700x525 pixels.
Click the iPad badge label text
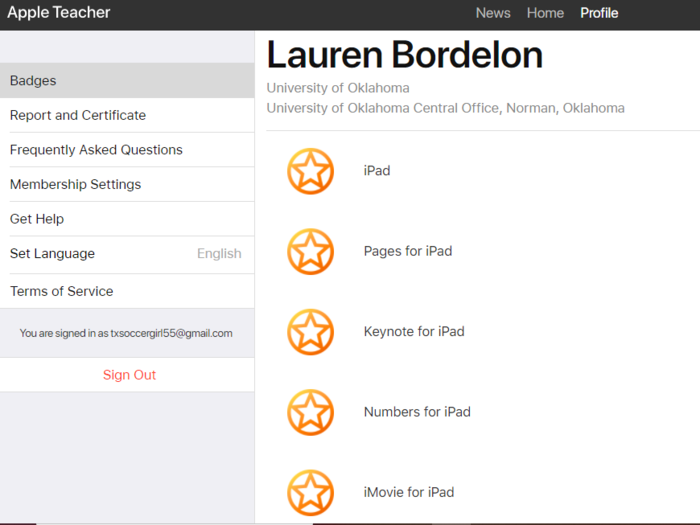[x=377, y=171]
